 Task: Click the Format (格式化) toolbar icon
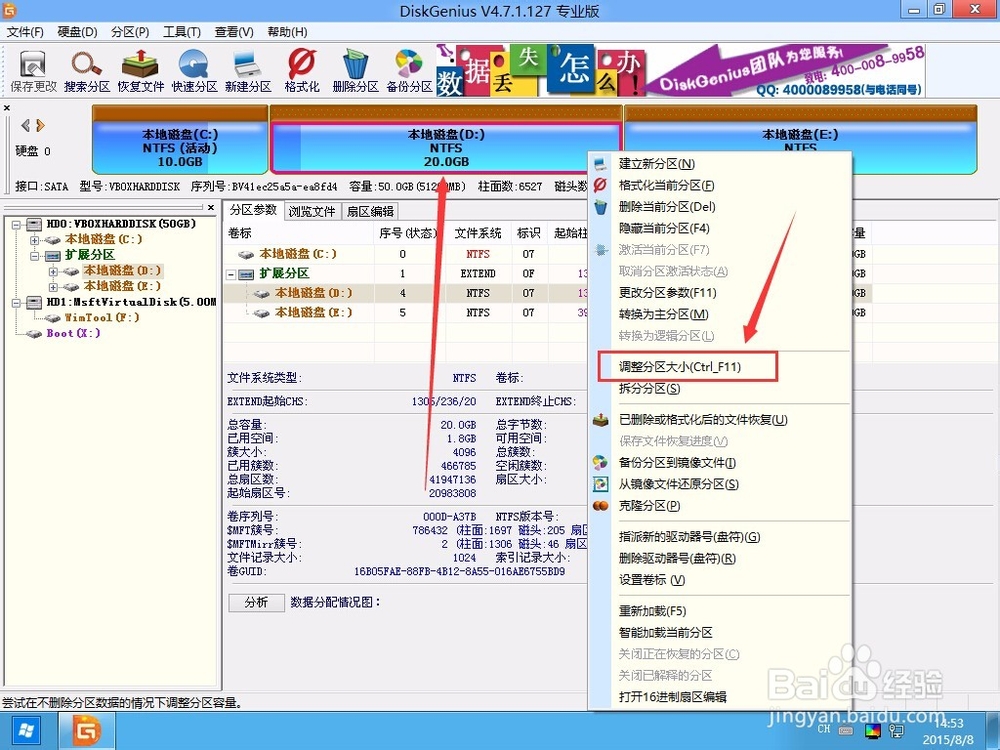pyautogui.click(x=302, y=71)
